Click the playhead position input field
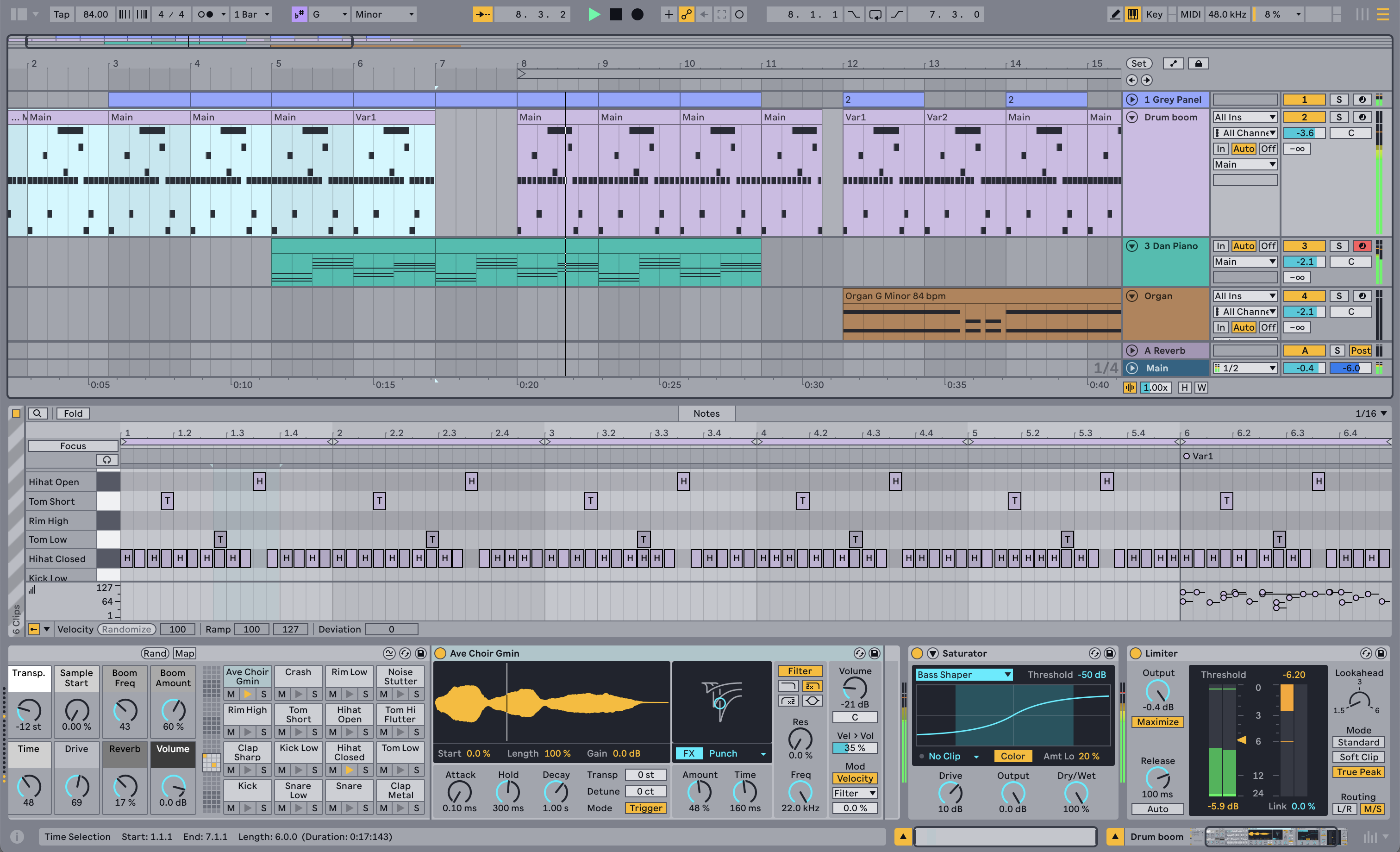The height and width of the screenshot is (852, 1400). (x=530, y=14)
